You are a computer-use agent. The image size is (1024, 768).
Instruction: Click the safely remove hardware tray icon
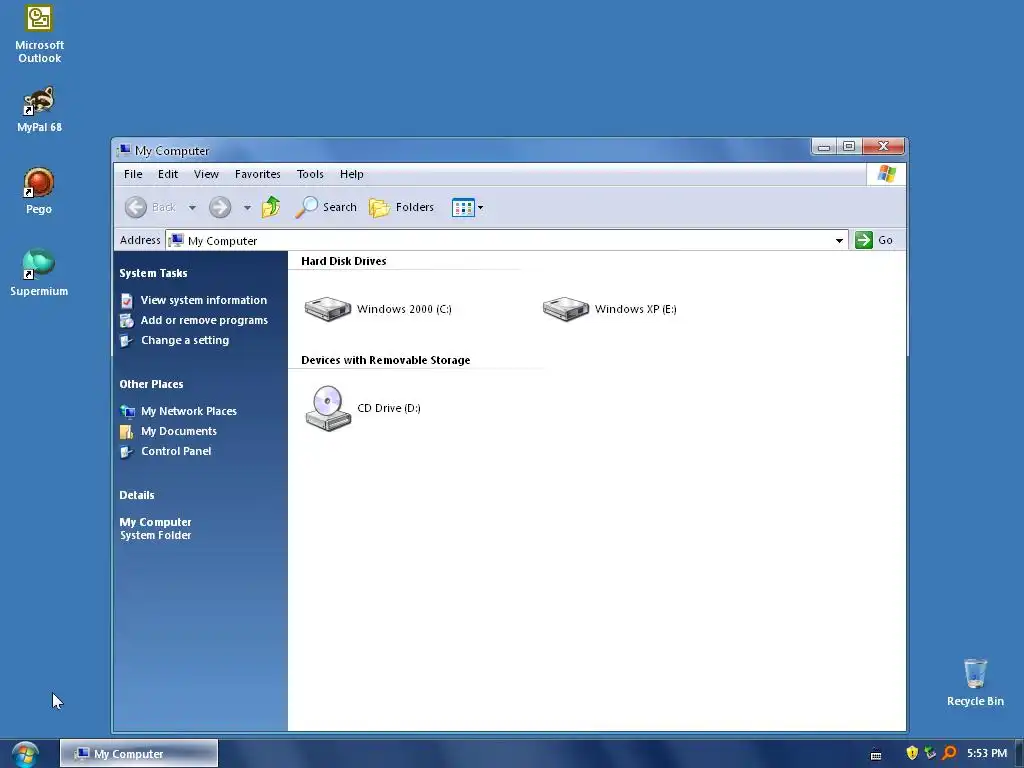point(930,753)
